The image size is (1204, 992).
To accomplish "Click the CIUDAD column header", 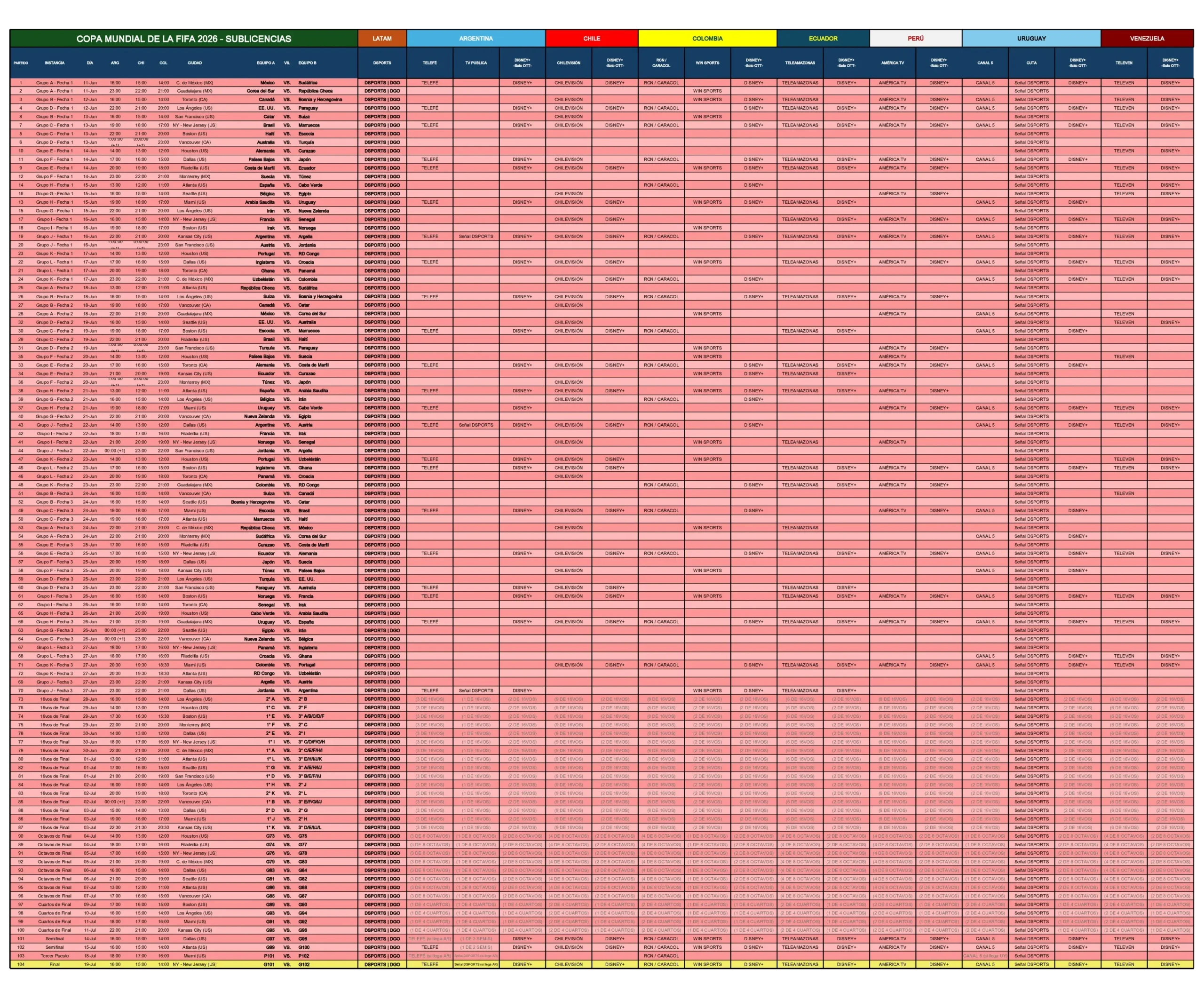I will coord(195,63).
